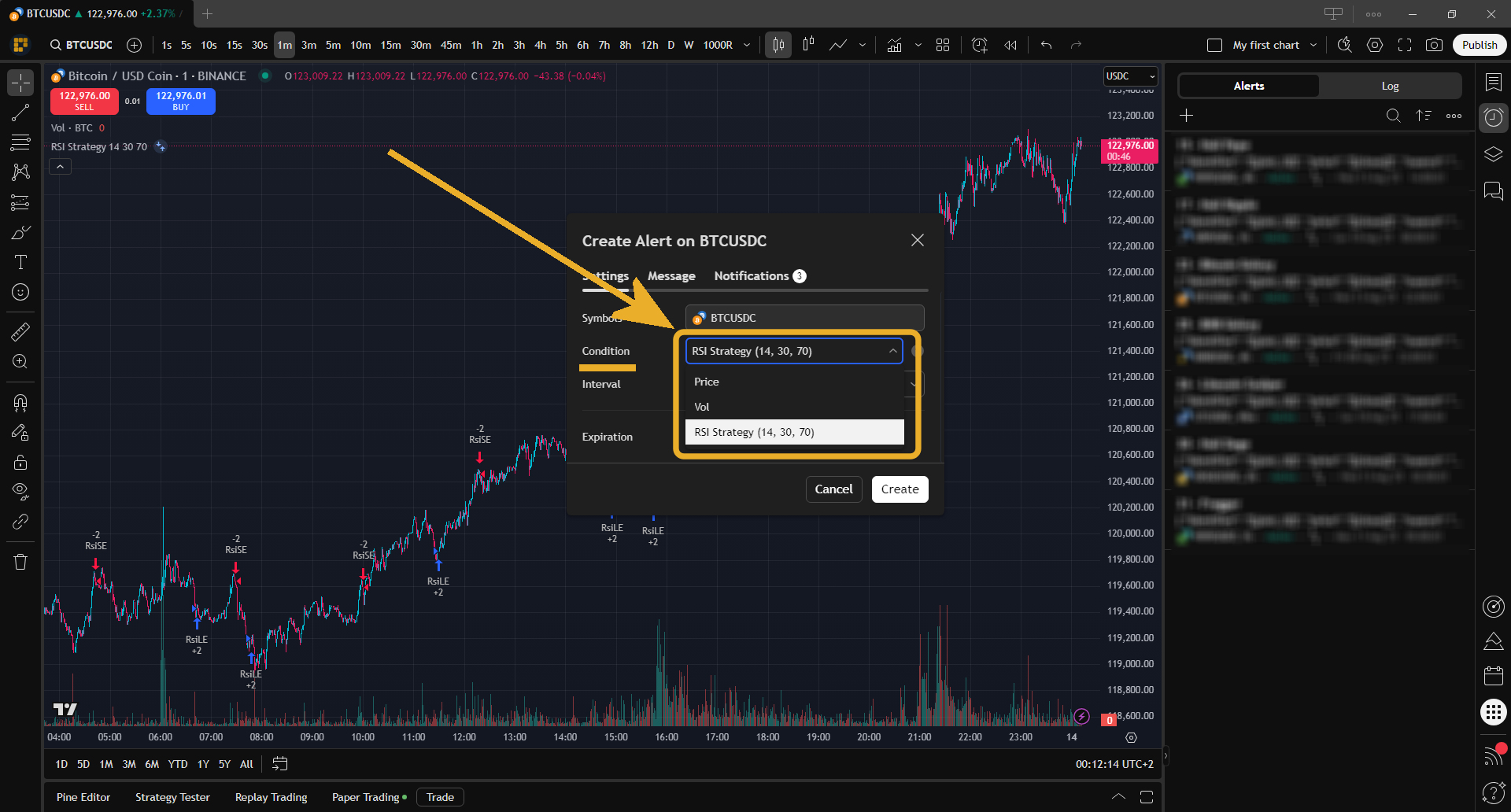Set the date range to 1D
Screen dimensions: 1511x812
[61, 764]
